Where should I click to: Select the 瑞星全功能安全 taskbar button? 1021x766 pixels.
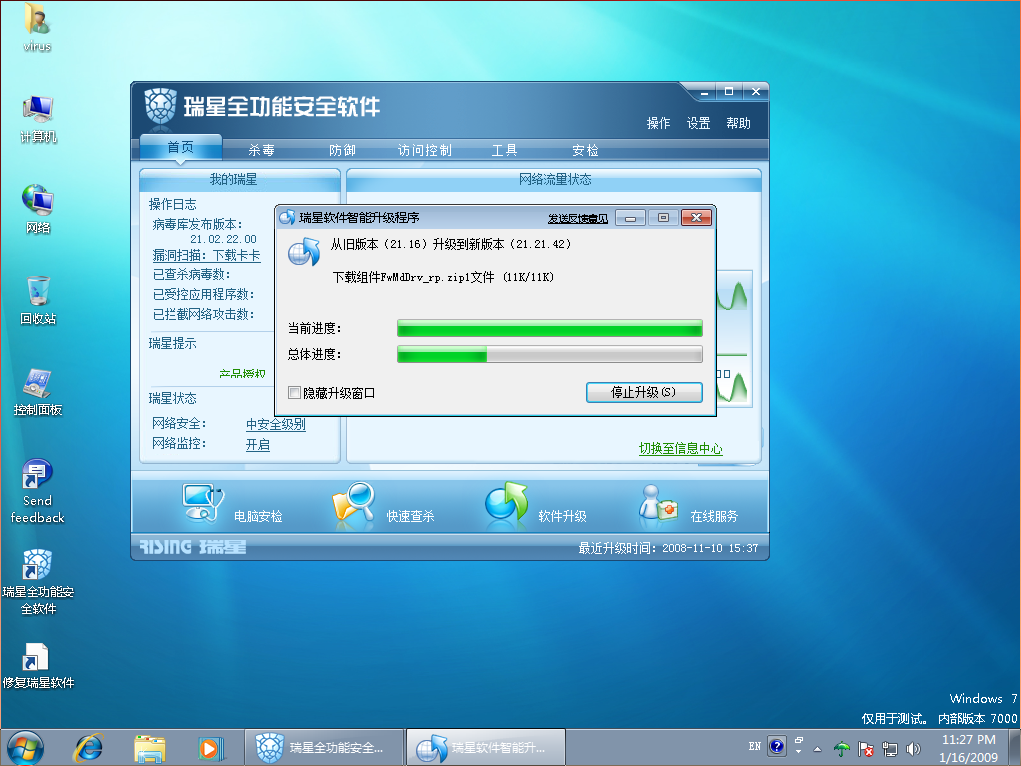pos(324,748)
